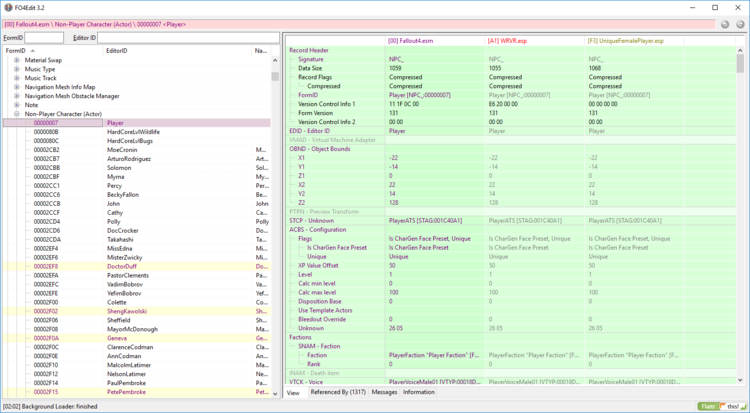Expand the Note tree node
The width and height of the screenshot is (750, 413).
[17, 105]
